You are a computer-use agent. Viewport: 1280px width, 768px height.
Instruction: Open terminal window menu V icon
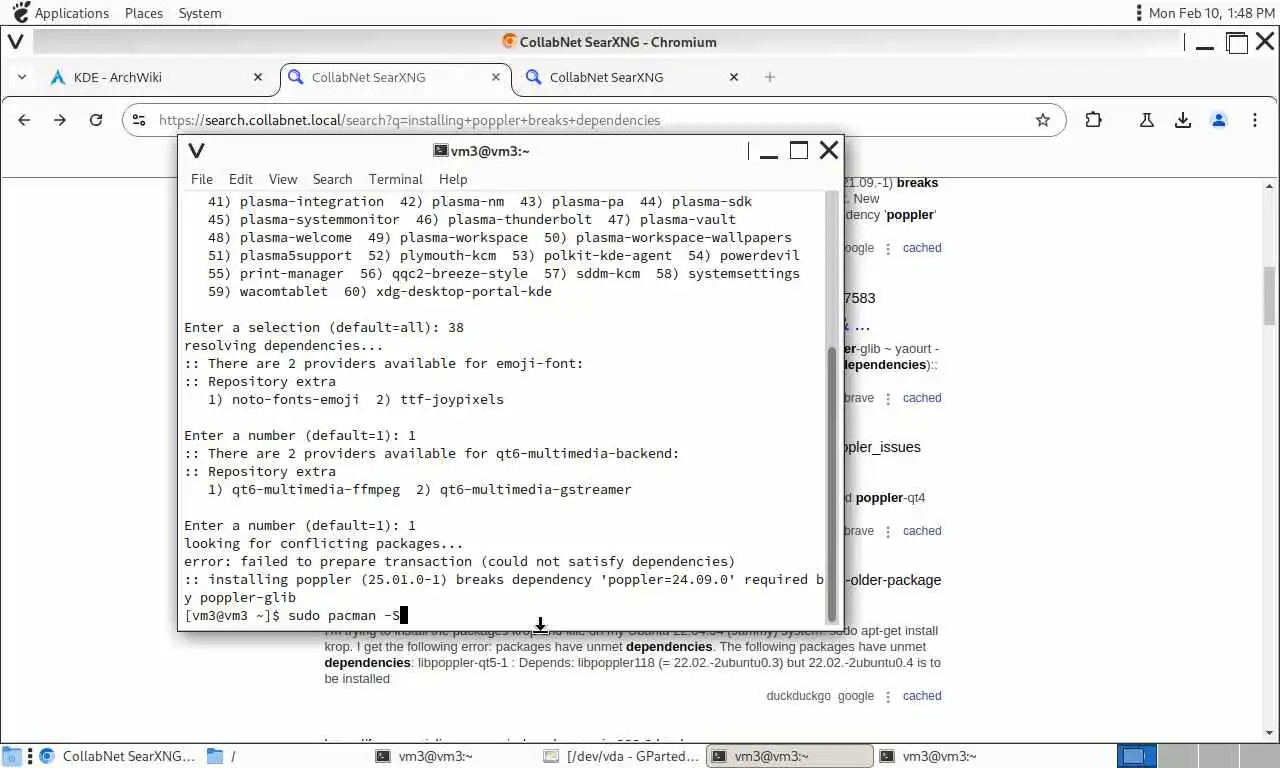click(197, 151)
